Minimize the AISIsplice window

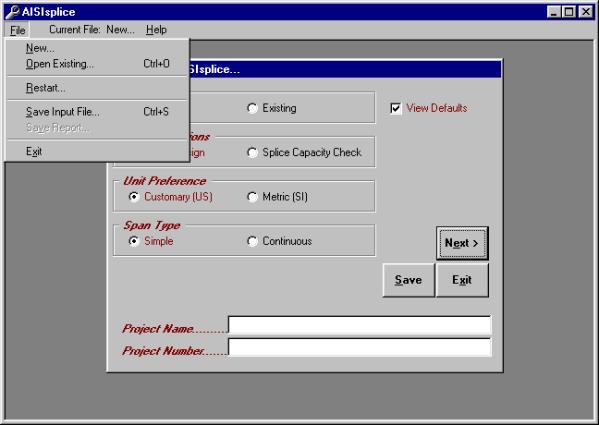[x=554, y=12]
